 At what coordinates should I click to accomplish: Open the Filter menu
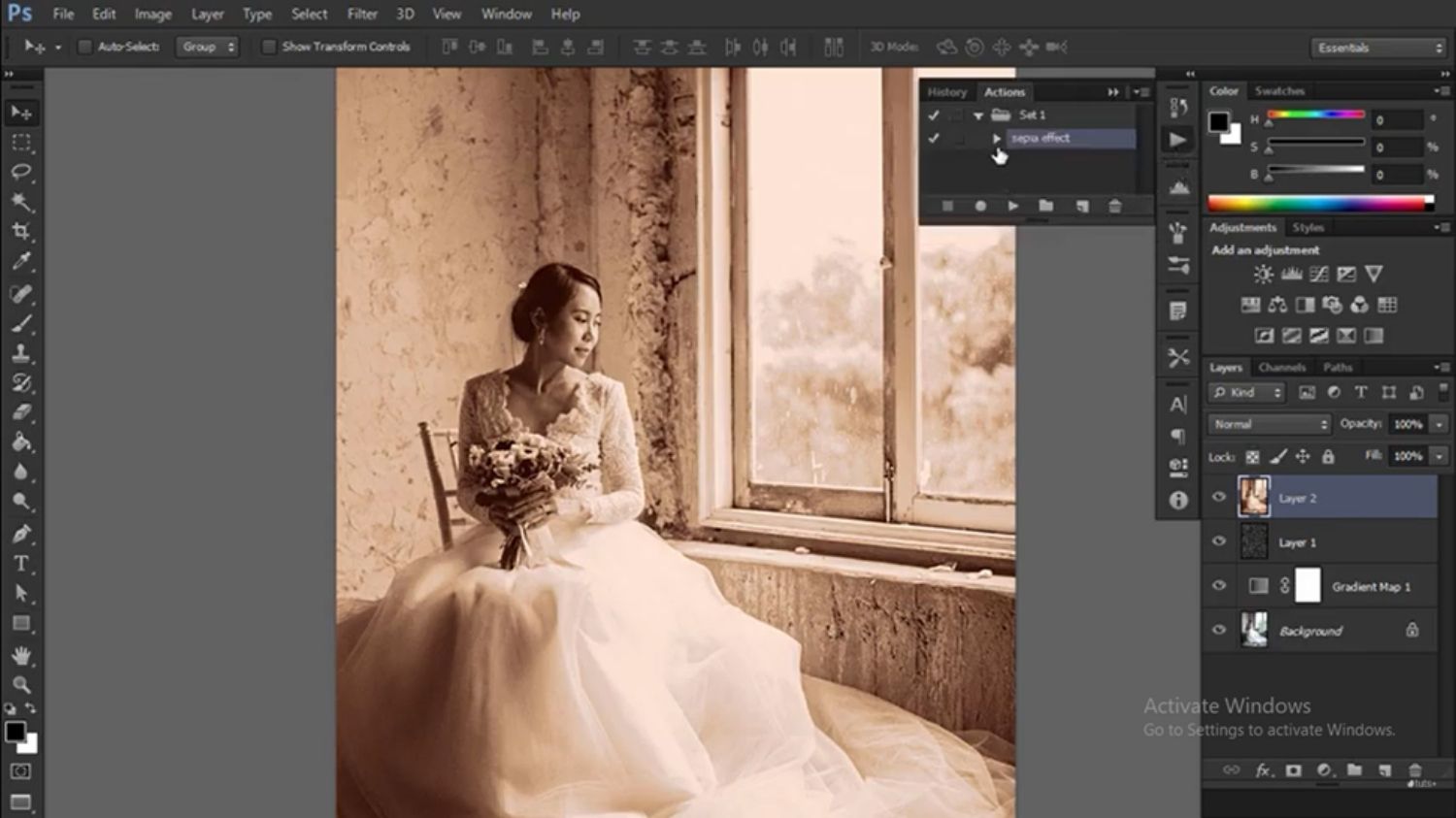(362, 14)
